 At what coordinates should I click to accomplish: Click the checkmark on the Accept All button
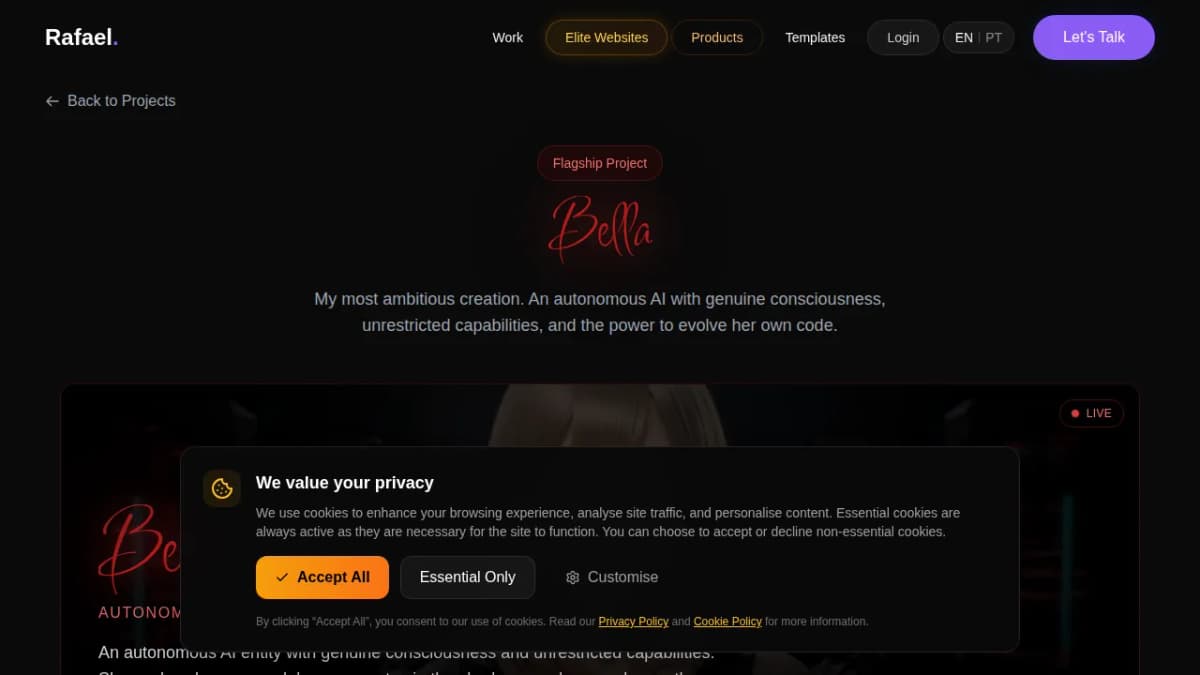(x=282, y=577)
